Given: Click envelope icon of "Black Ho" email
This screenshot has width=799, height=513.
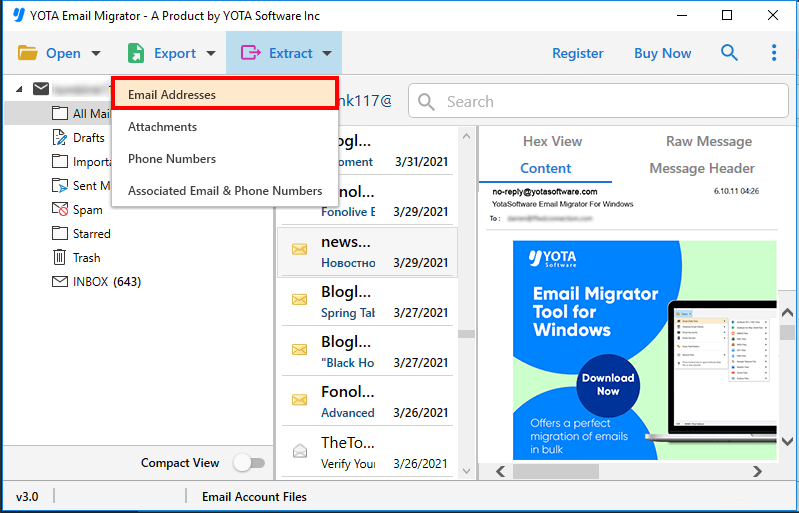Looking at the screenshot, I should [x=300, y=349].
